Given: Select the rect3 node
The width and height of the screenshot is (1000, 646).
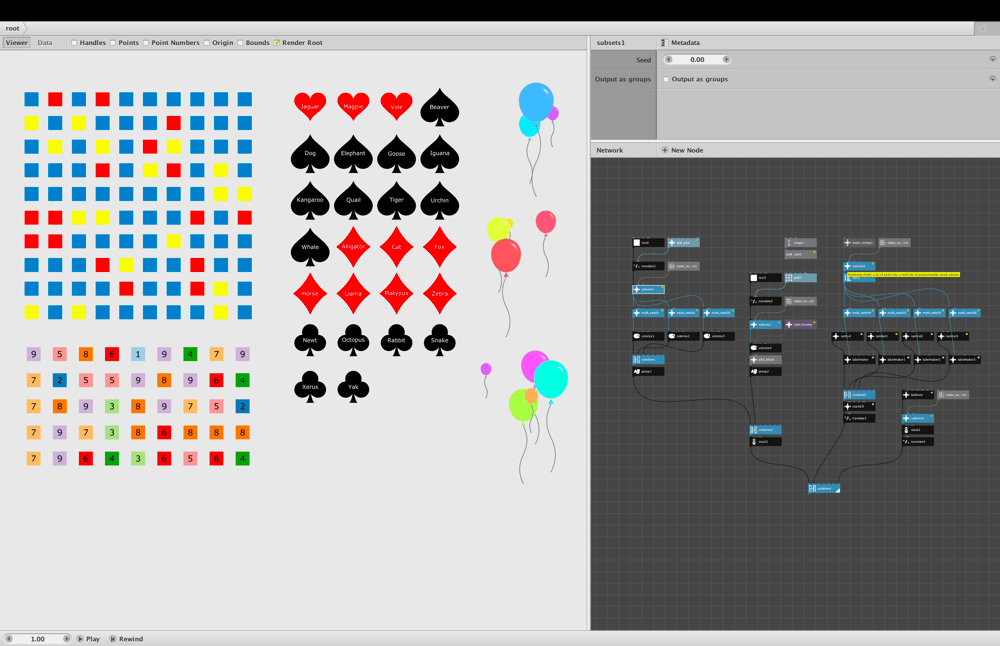Looking at the screenshot, I should 765,277.
